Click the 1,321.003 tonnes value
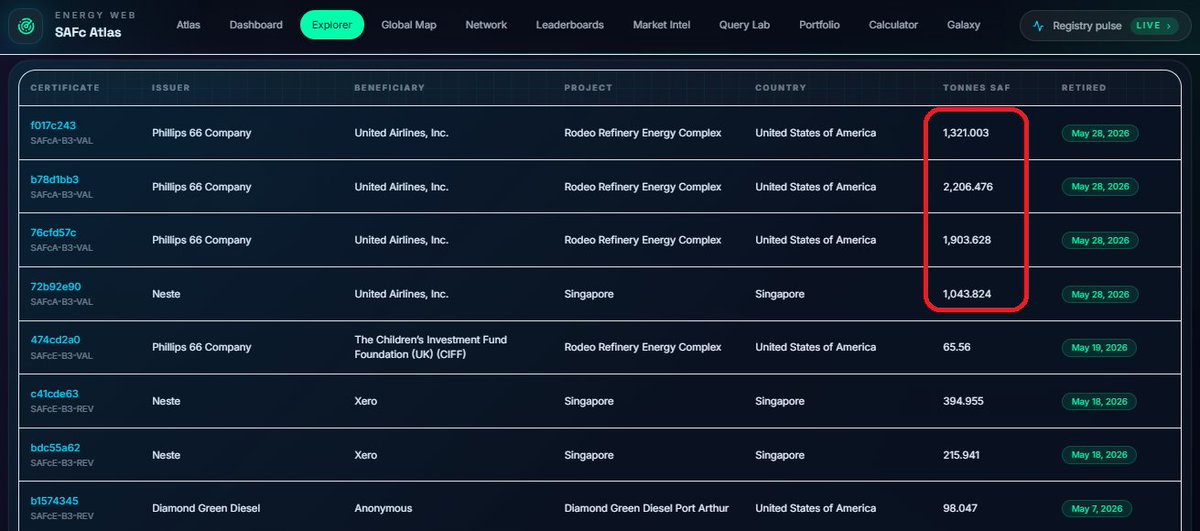Screen dimensions: 1200x531 (x=966, y=133)
